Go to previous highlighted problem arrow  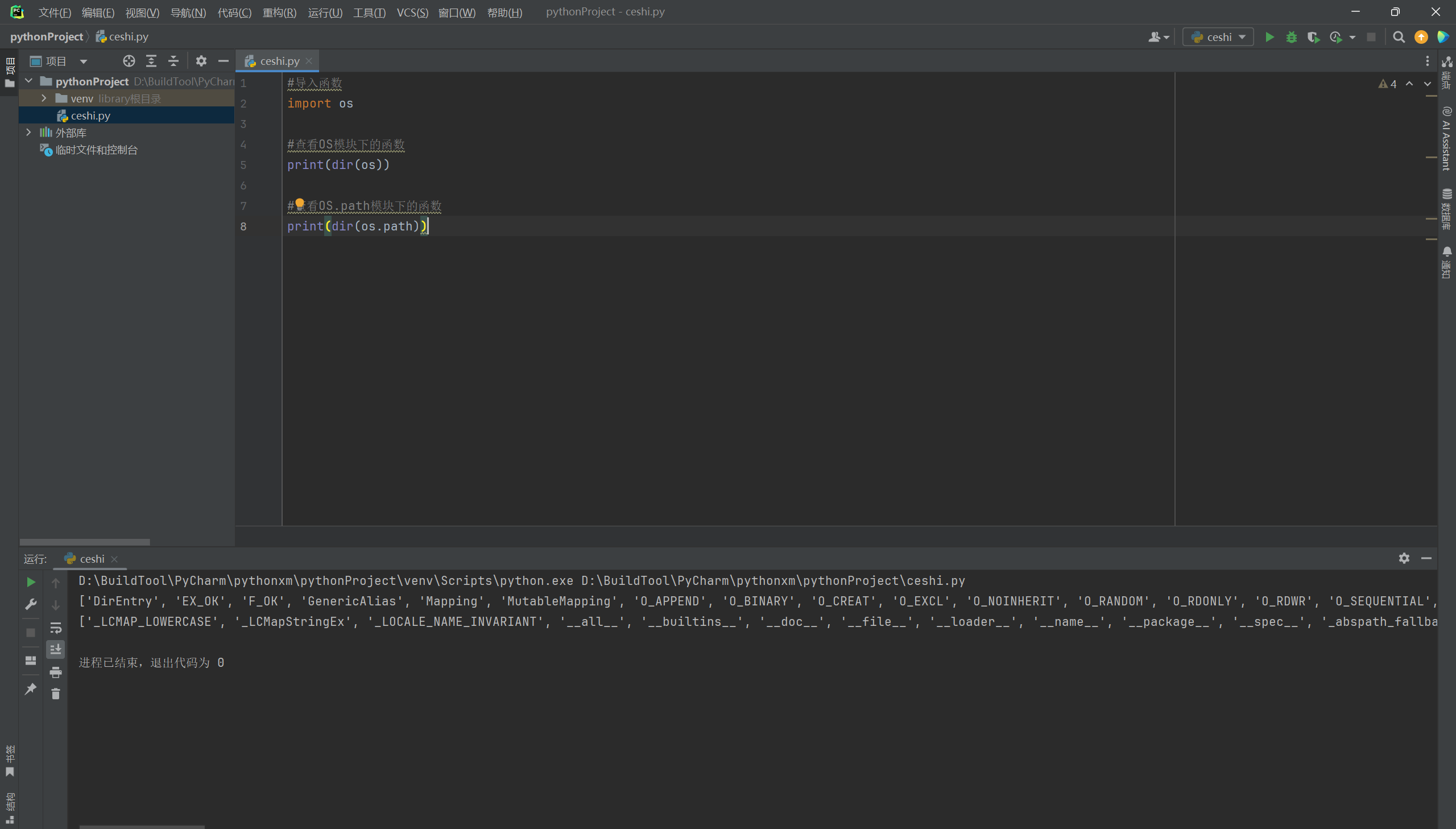coord(1409,84)
